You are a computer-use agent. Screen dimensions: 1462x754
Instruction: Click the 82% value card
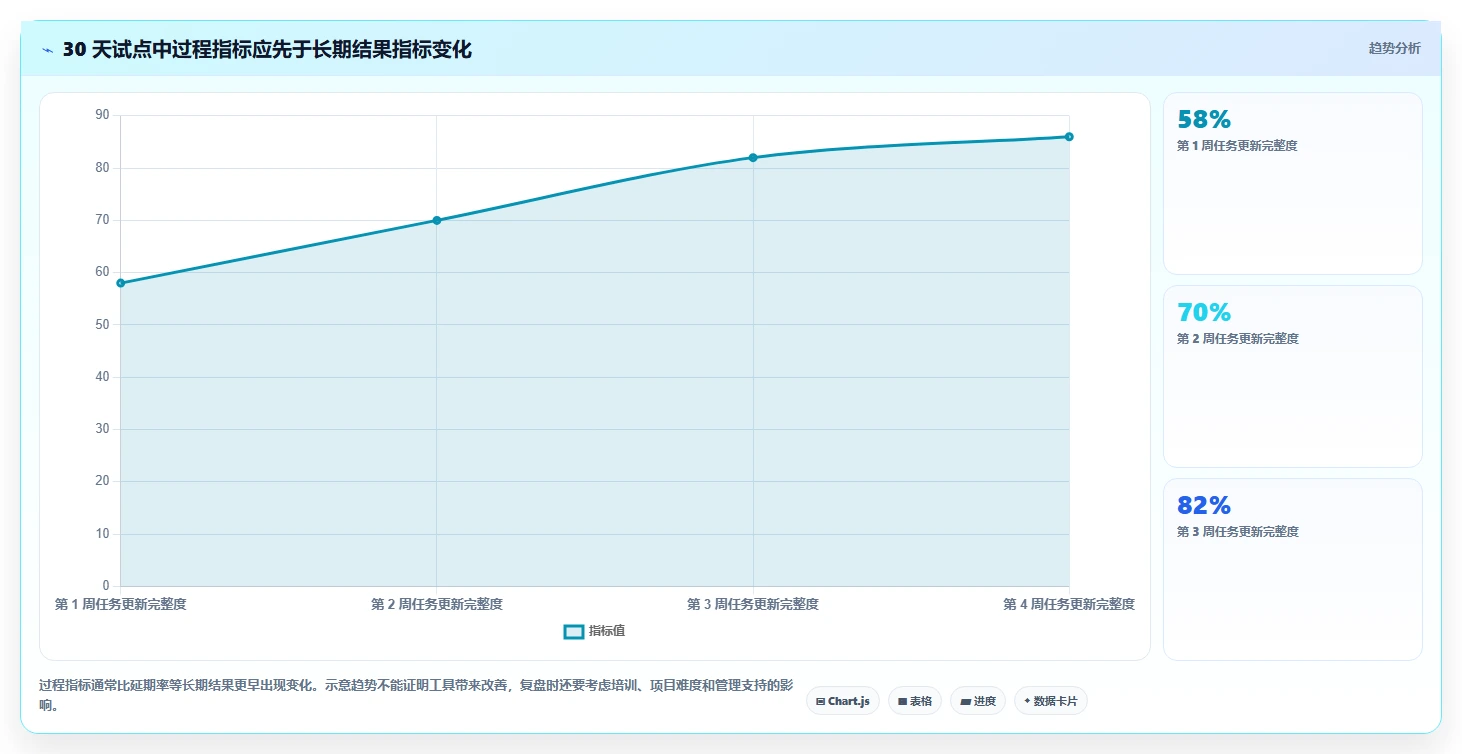click(1292, 569)
